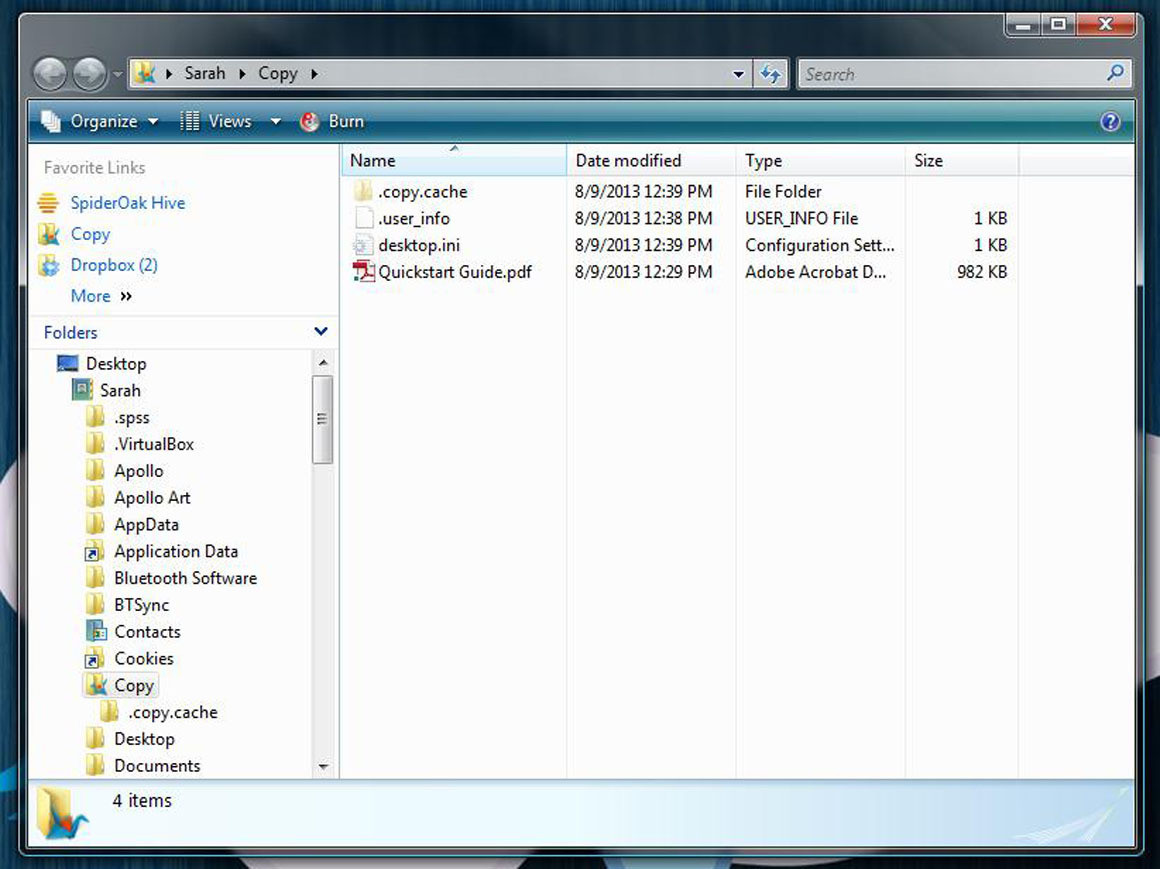Open the Views dropdown arrow
Viewport: 1160px width, 869px height.
coord(275,122)
